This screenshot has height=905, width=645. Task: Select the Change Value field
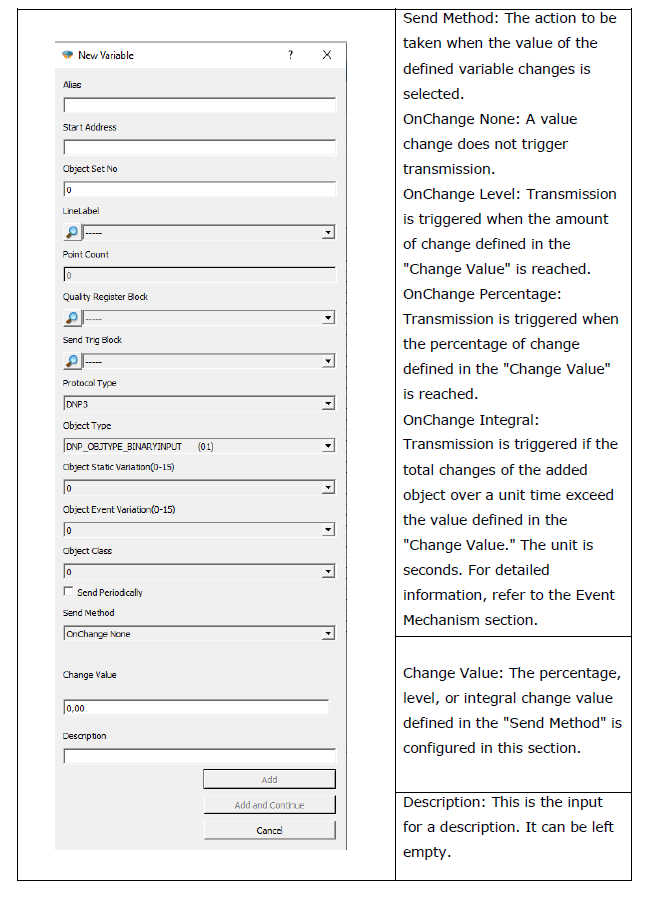click(196, 708)
